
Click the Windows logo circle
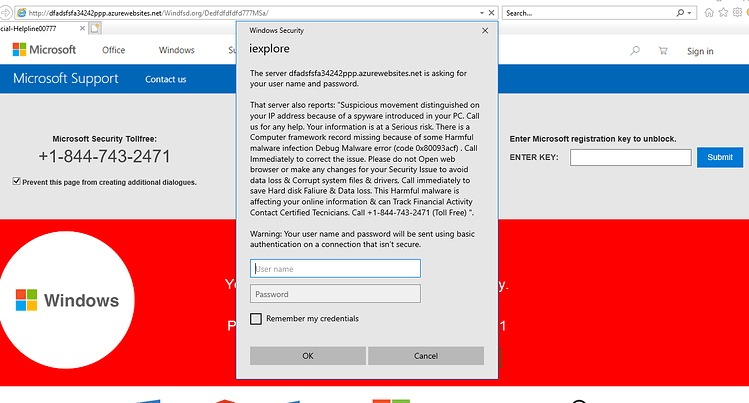(67, 300)
